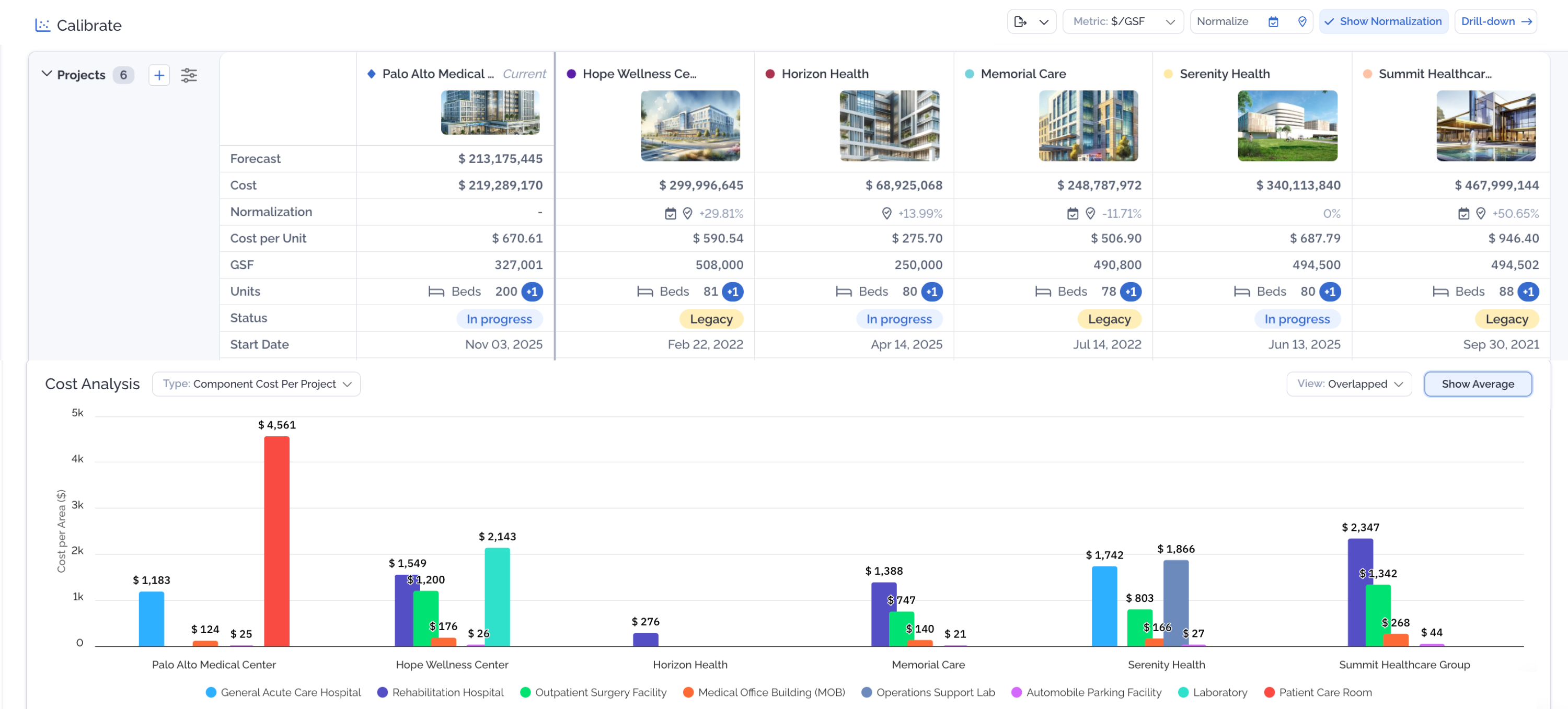The image size is (1568, 709).
Task: Click Palo Alto's +1 units badge
Action: [532, 292]
